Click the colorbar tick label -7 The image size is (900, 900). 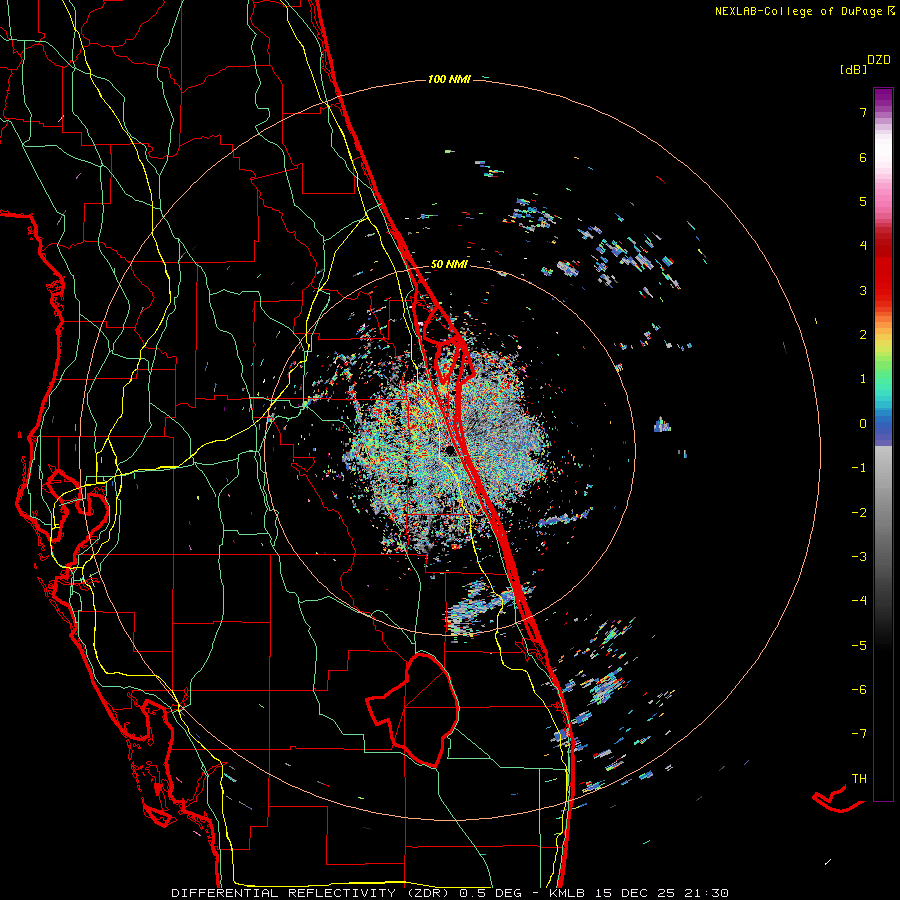(x=859, y=734)
